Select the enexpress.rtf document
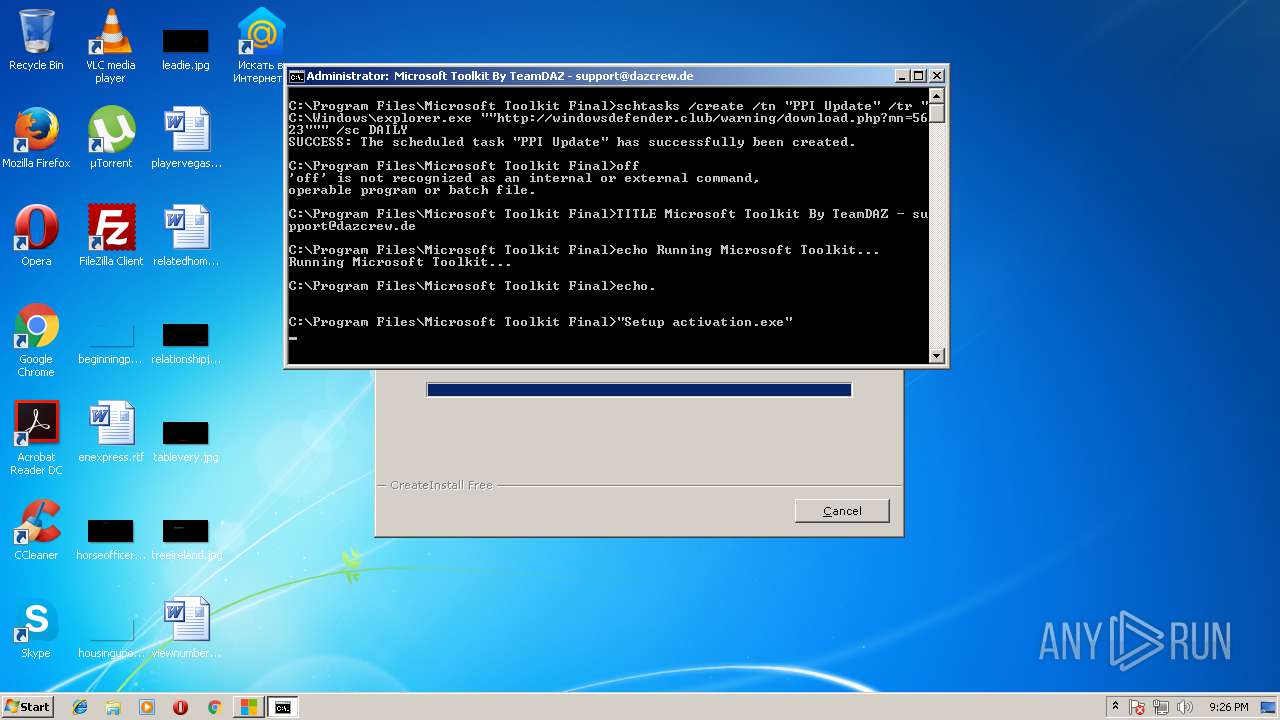 [111, 432]
